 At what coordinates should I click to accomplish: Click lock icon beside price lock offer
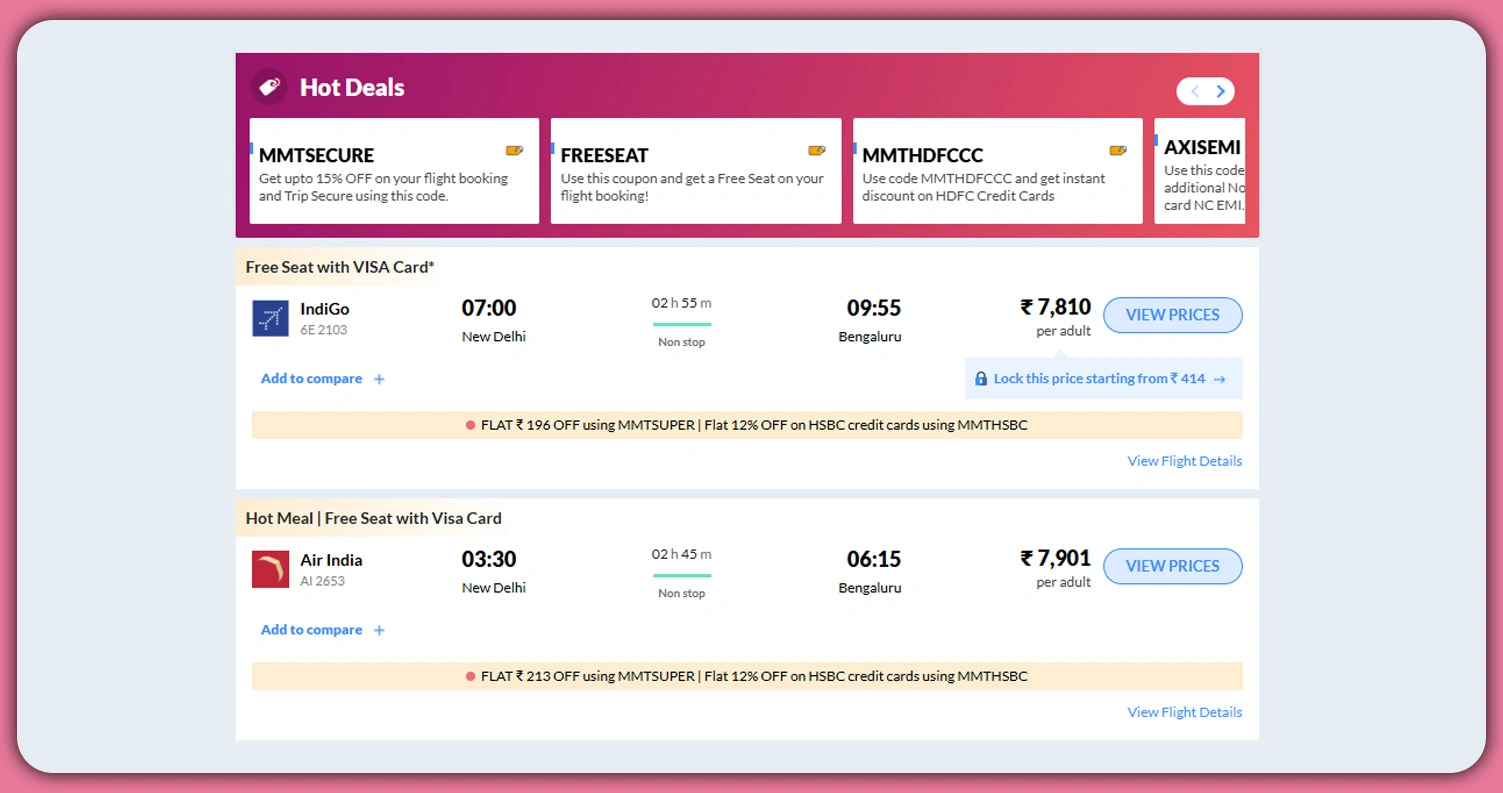[981, 379]
